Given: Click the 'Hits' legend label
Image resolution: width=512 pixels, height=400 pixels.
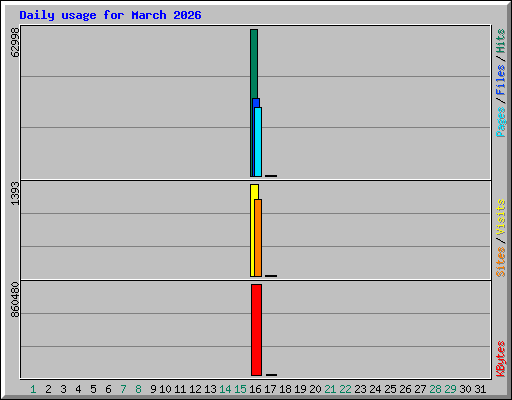Looking at the screenshot, I should point(501,41).
